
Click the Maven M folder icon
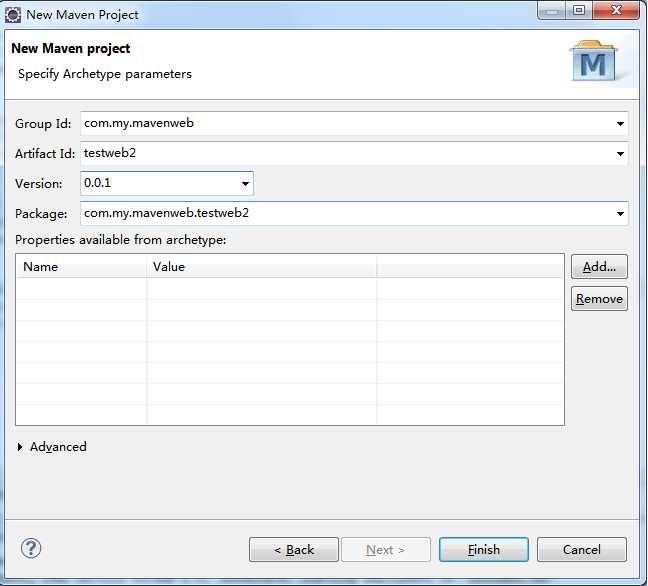coord(593,61)
